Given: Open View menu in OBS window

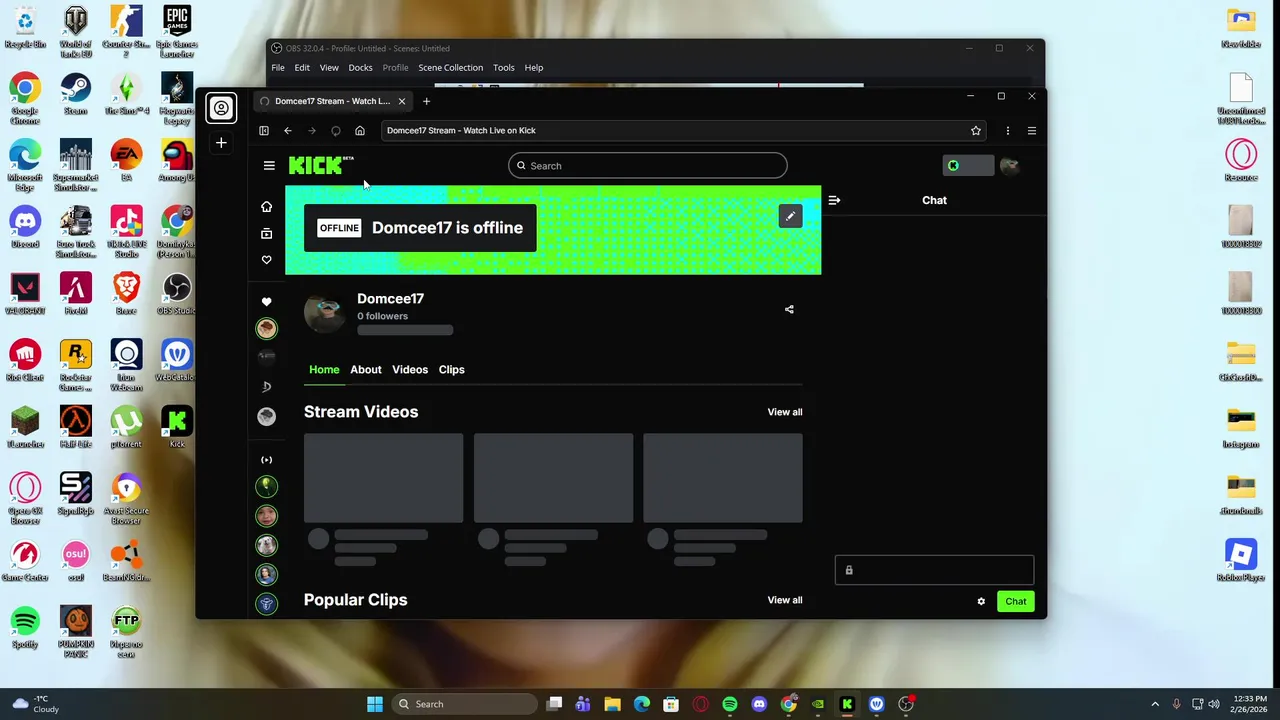Looking at the screenshot, I should pyautogui.click(x=329, y=68).
